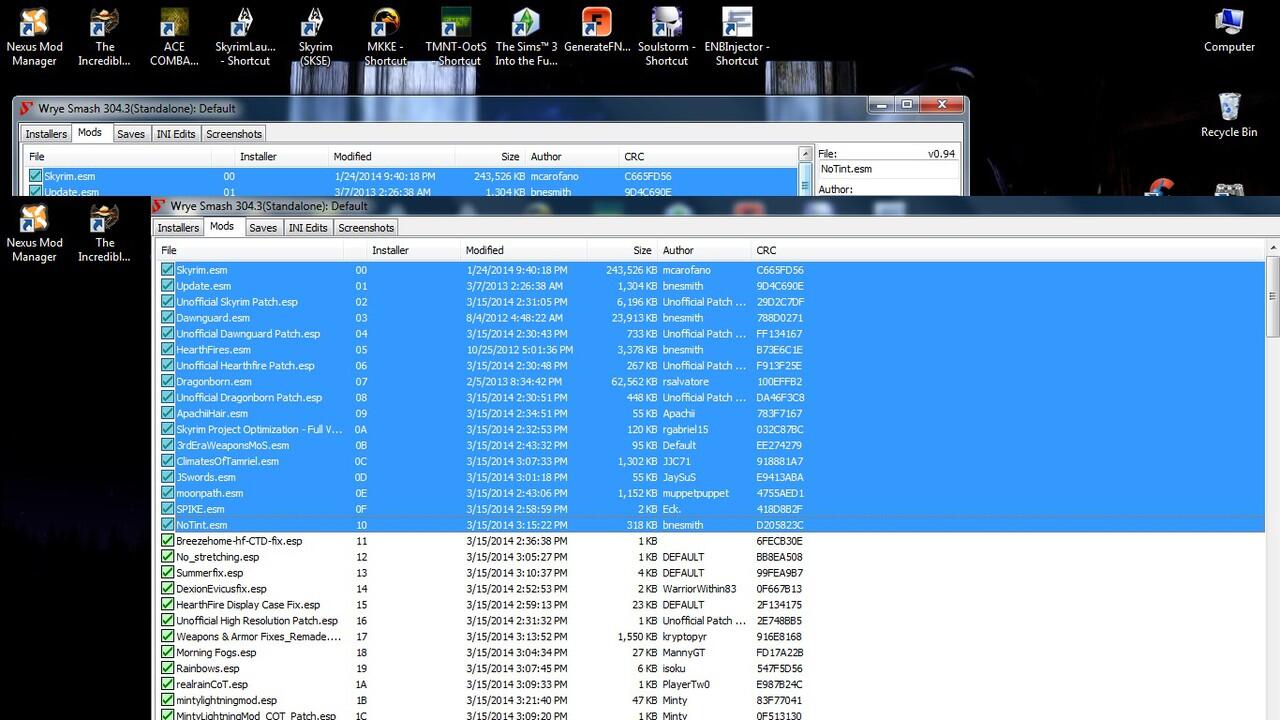Launch Skyrim (SKSE) desktop icon
The width and height of the screenshot is (1280, 720).
click(x=315, y=36)
